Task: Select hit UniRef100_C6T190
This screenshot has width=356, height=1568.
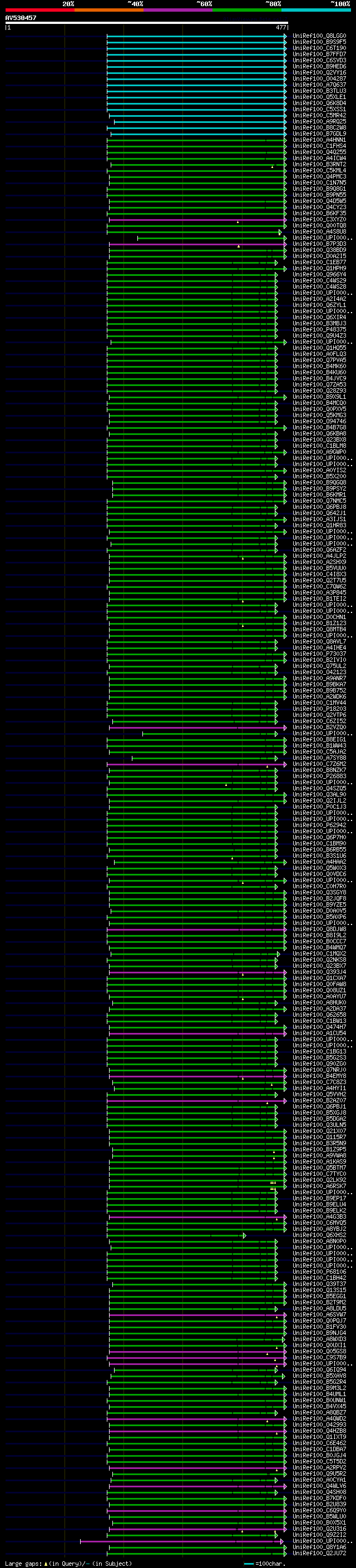Action: 319,48
